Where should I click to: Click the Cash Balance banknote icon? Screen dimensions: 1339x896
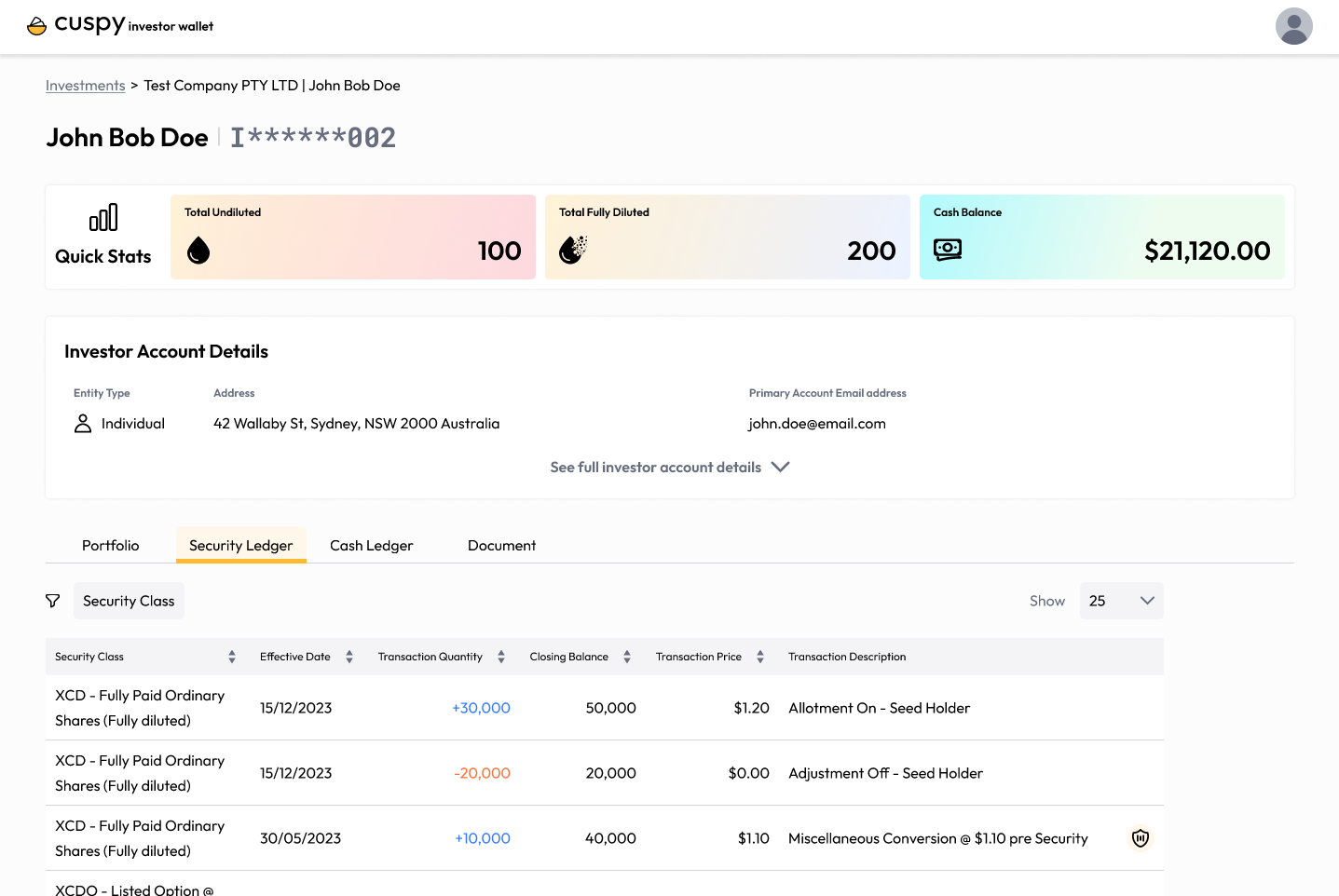coord(948,250)
